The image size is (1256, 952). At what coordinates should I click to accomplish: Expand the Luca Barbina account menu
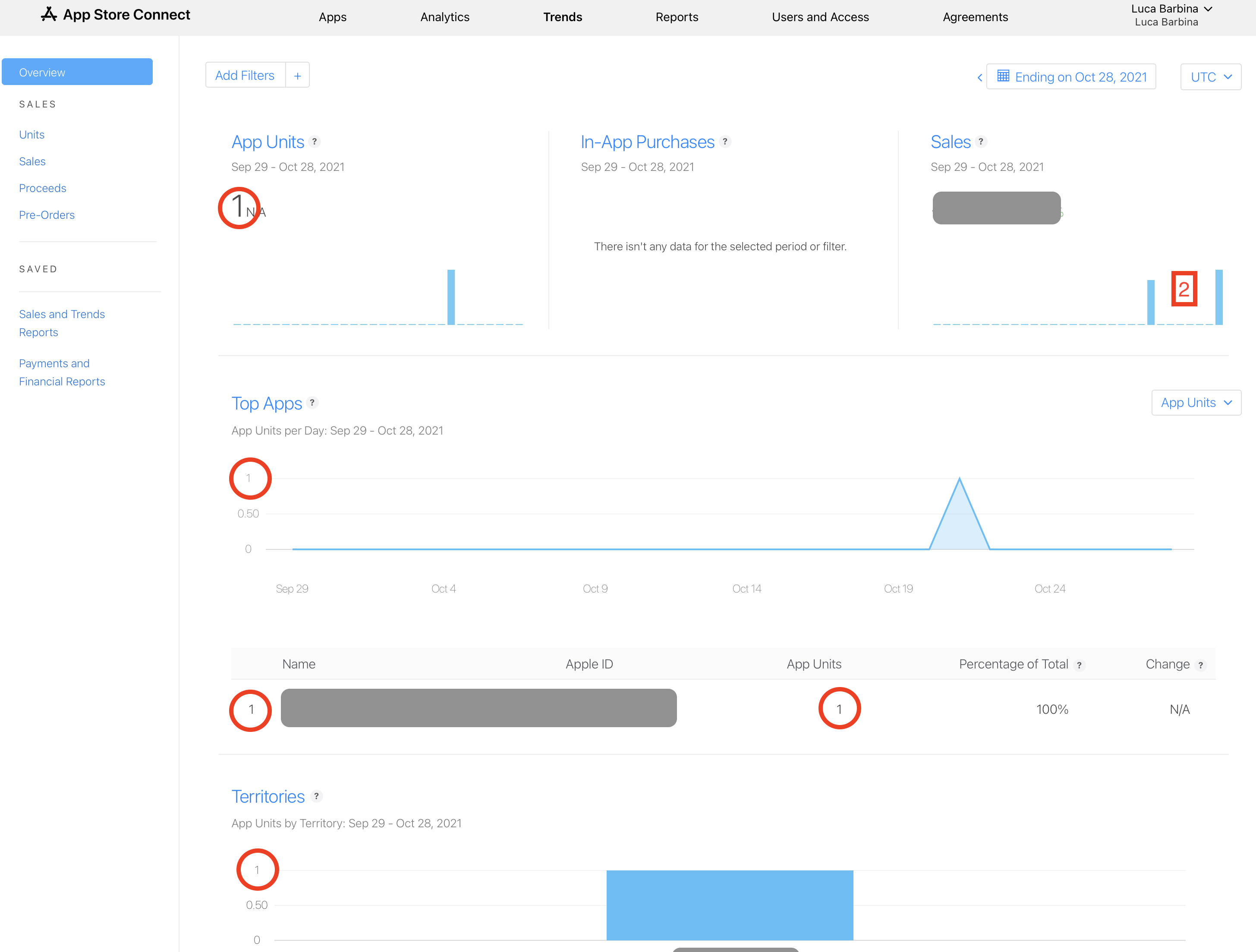point(1171,15)
